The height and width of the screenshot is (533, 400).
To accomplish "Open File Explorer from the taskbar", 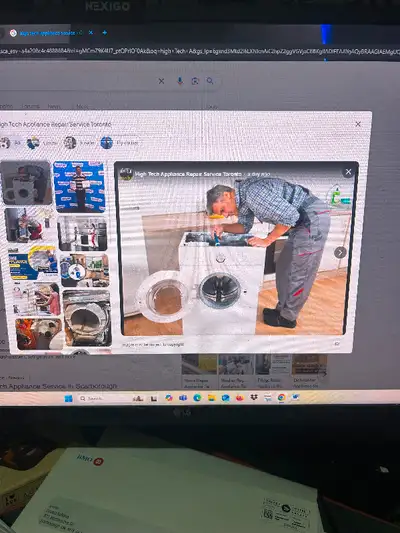I will (211, 398).
